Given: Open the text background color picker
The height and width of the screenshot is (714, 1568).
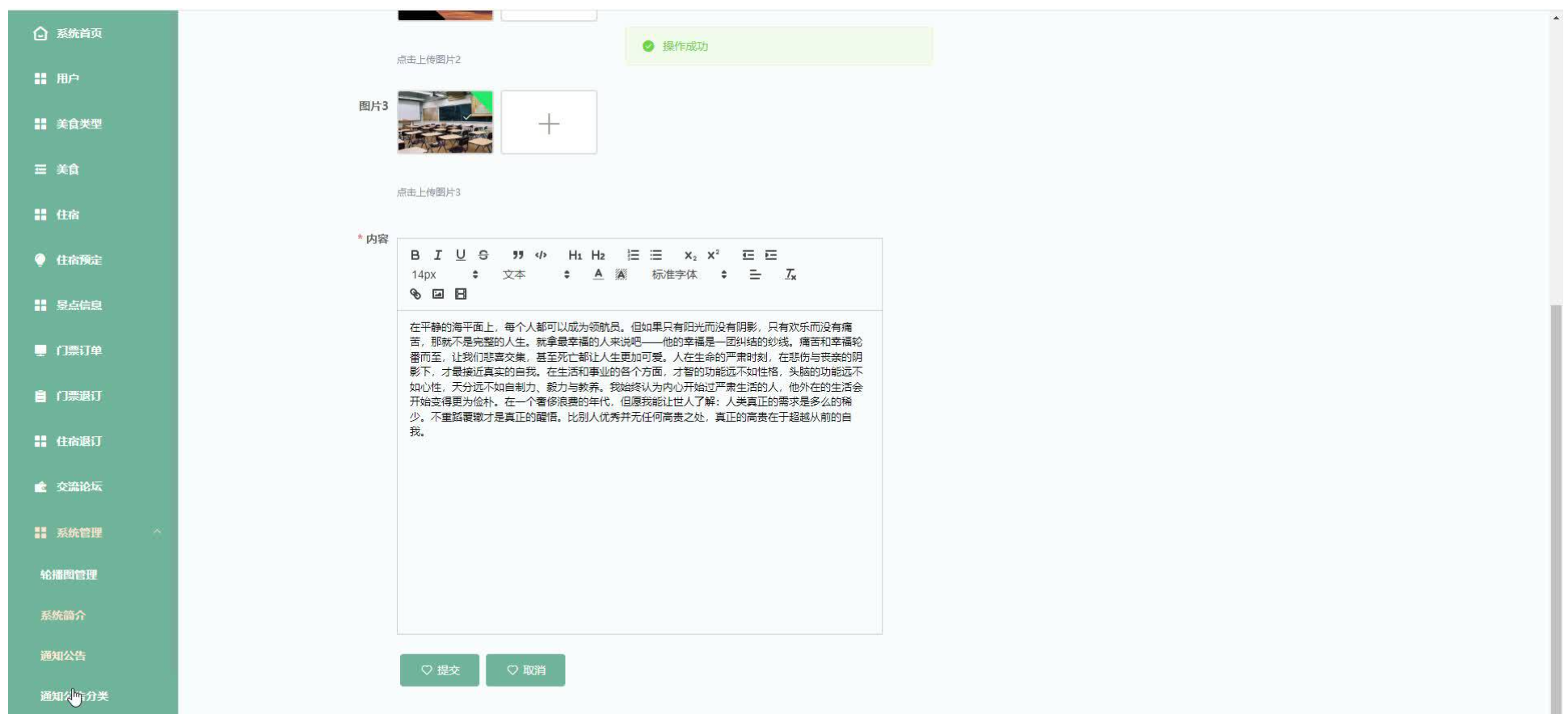Looking at the screenshot, I should [x=621, y=275].
